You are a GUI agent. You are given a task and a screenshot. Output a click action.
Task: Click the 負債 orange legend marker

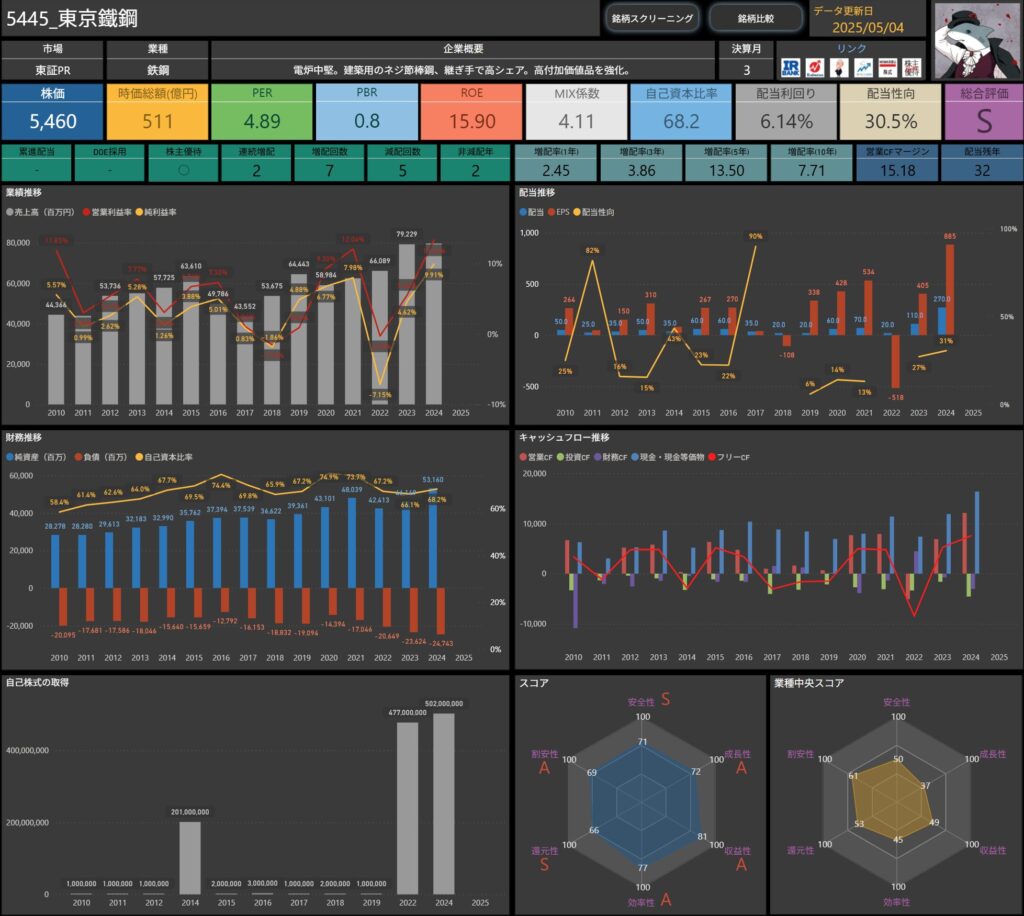(78, 457)
